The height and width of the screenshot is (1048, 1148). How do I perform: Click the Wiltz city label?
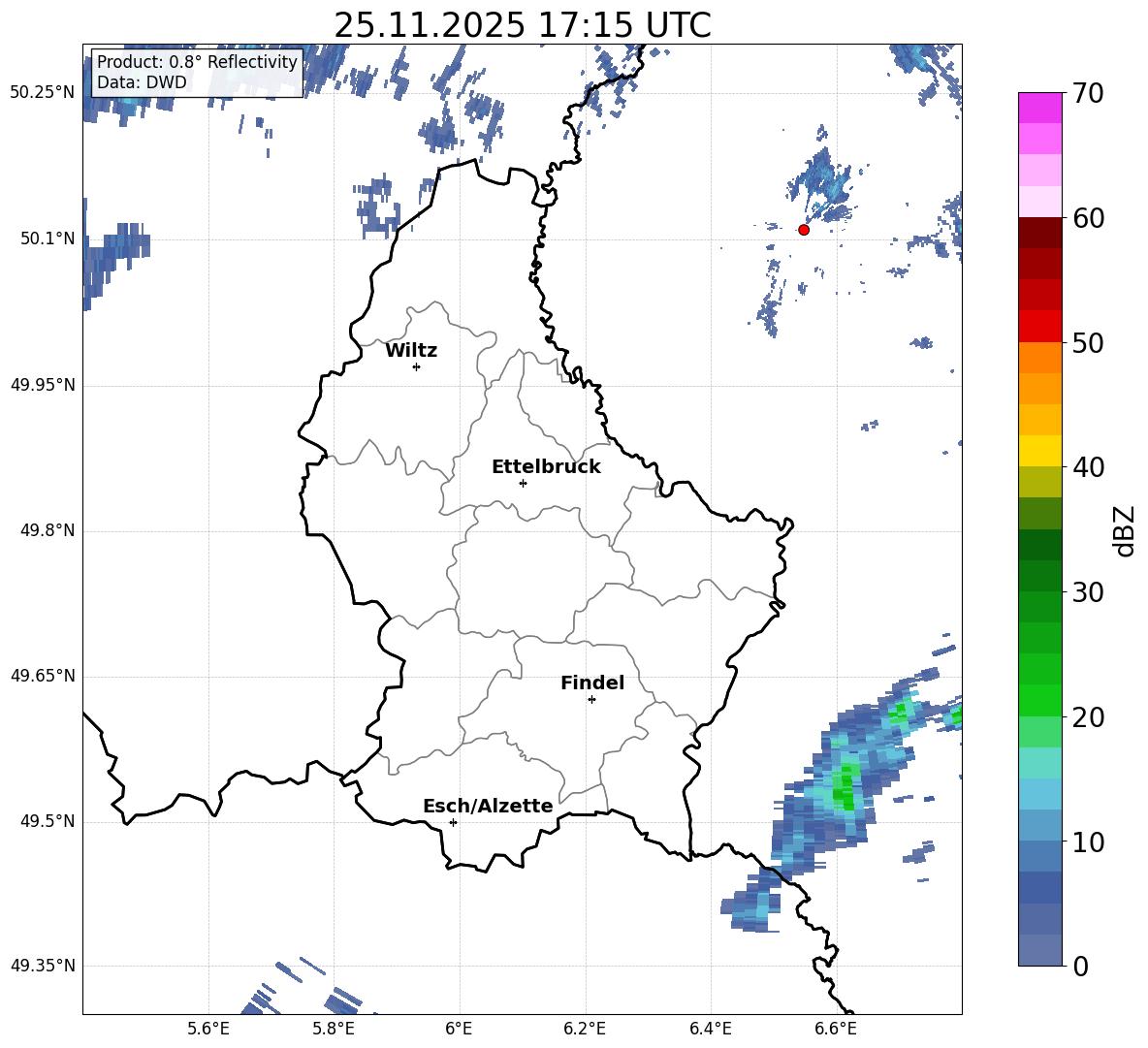pyautogui.click(x=411, y=351)
